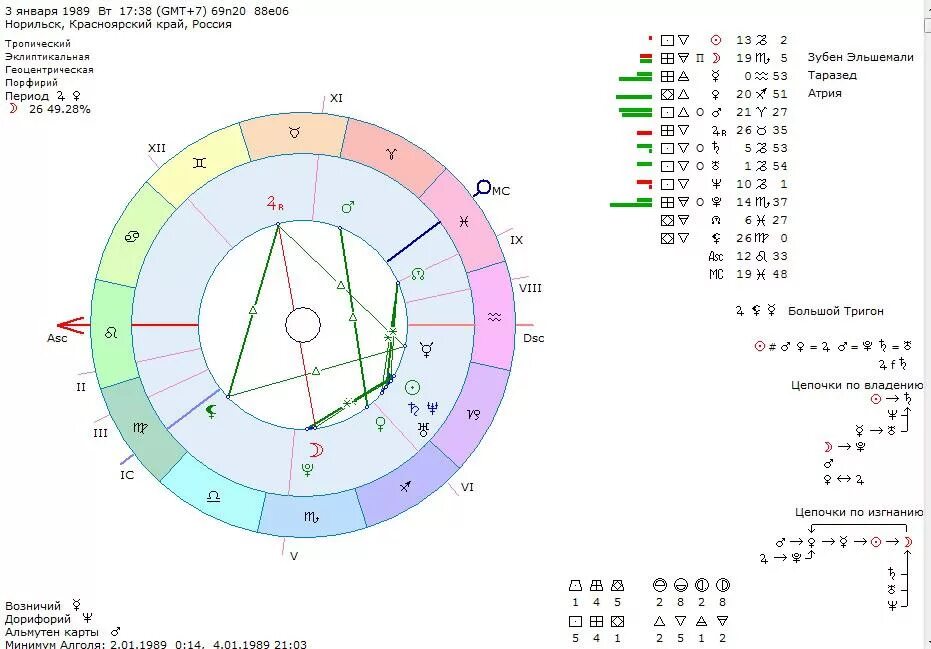Select the Aquarius sign on the zodiac ring
Screen dimensions: 931x649
click(x=495, y=317)
